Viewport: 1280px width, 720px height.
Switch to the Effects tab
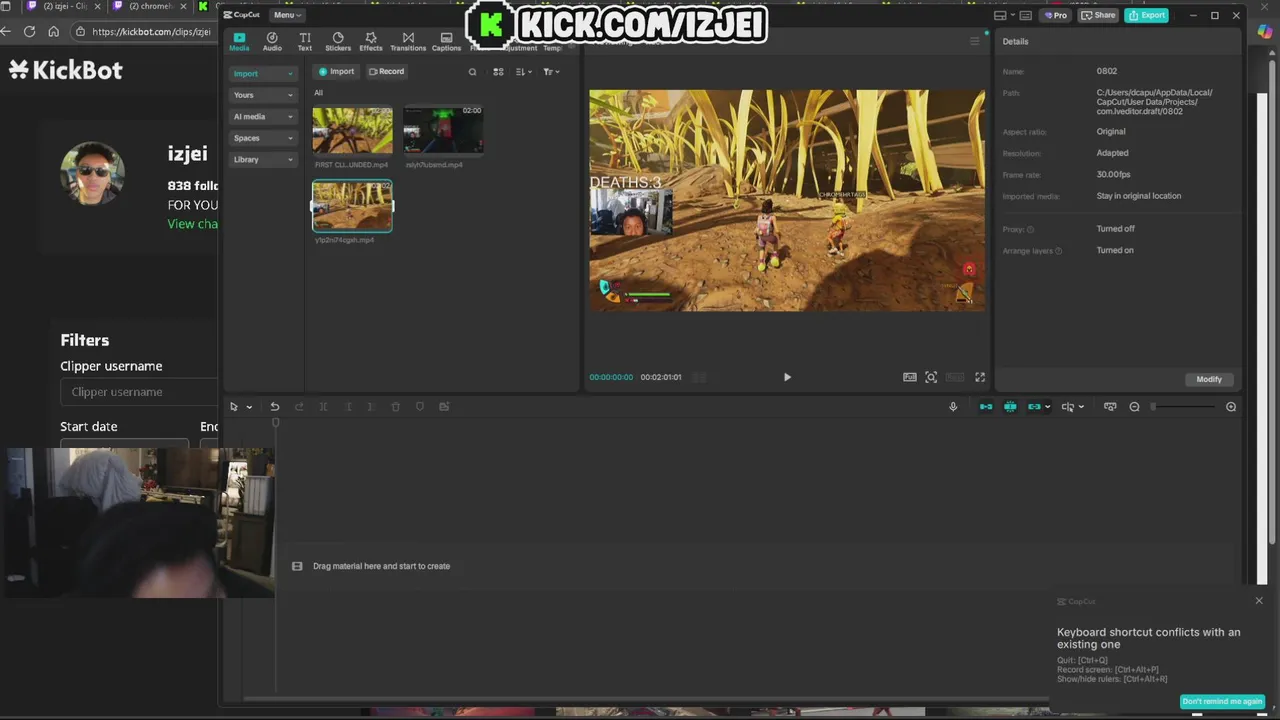[x=371, y=41]
